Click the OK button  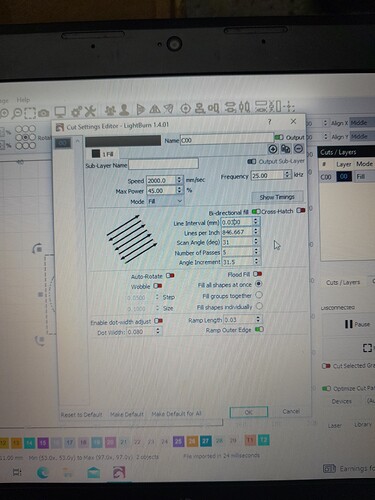[249, 412]
